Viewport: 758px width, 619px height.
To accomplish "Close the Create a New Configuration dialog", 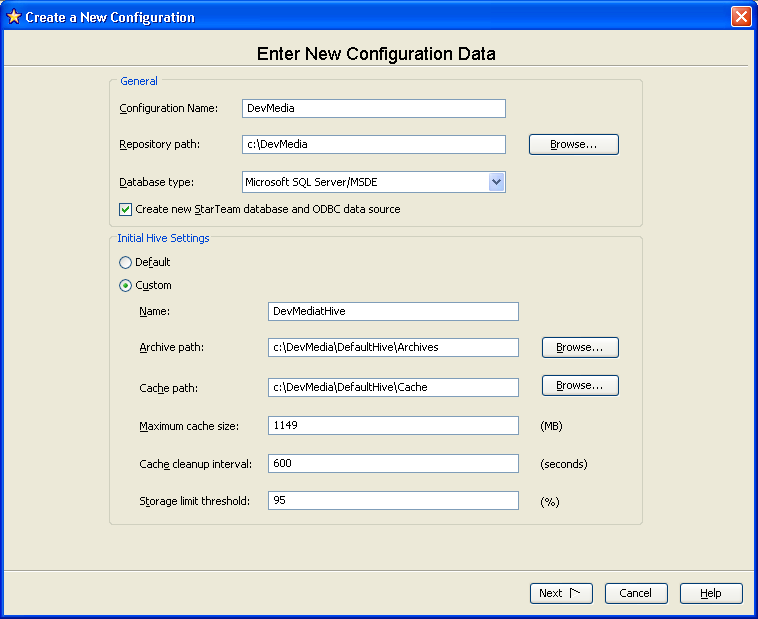I will 740,17.
